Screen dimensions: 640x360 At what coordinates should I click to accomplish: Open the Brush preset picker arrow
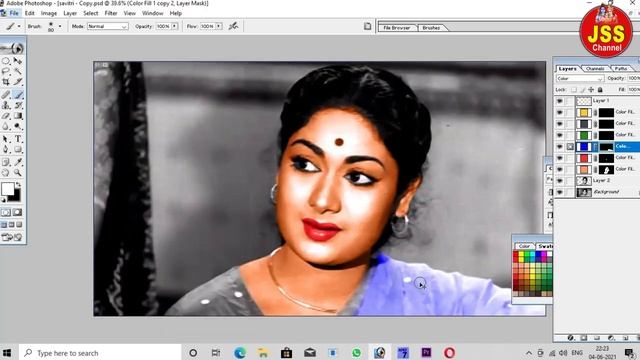point(60,26)
